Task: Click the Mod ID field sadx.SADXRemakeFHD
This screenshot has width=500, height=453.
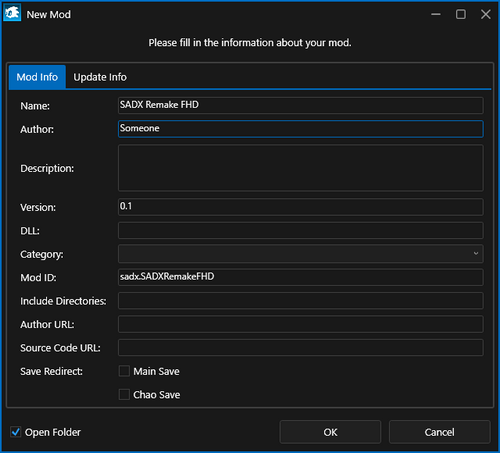Action: tap(301, 277)
